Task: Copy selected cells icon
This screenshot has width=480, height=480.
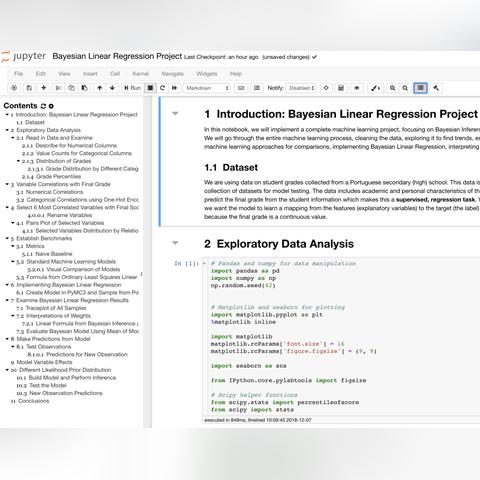Action: 71,88
